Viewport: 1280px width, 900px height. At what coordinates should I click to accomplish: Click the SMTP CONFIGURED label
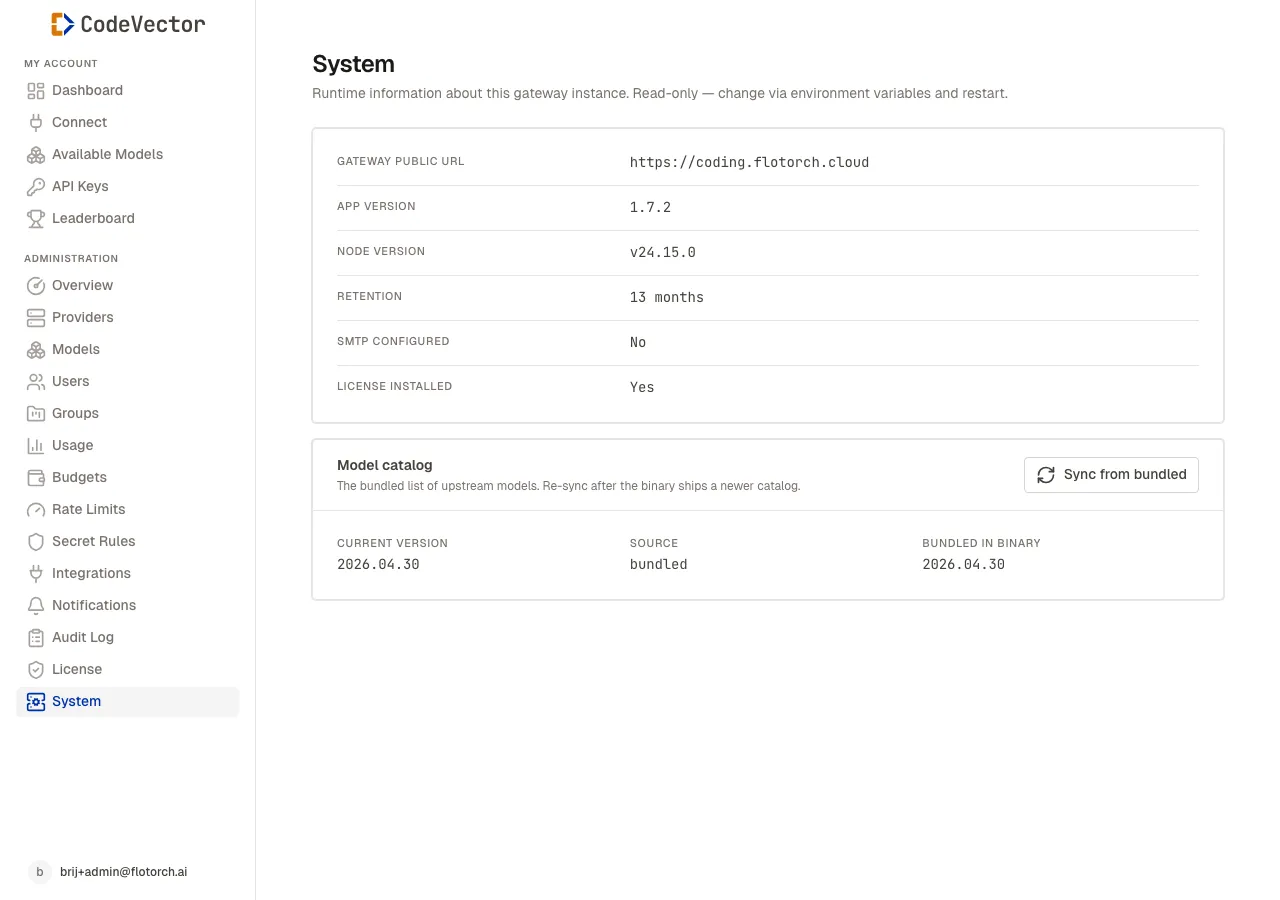pyautogui.click(x=393, y=341)
